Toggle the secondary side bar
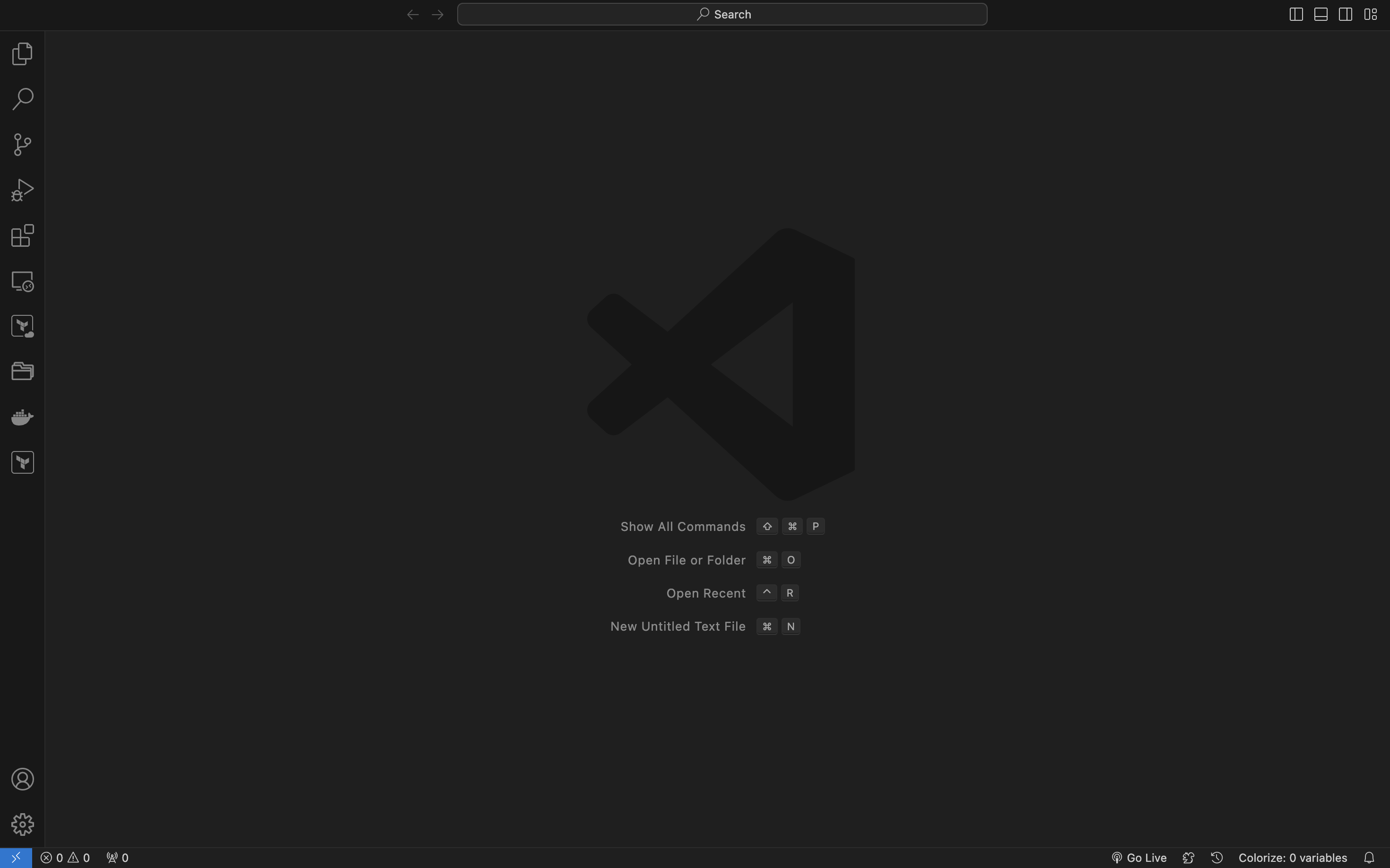The image size is (1390, 868). tap(1345, 14)
